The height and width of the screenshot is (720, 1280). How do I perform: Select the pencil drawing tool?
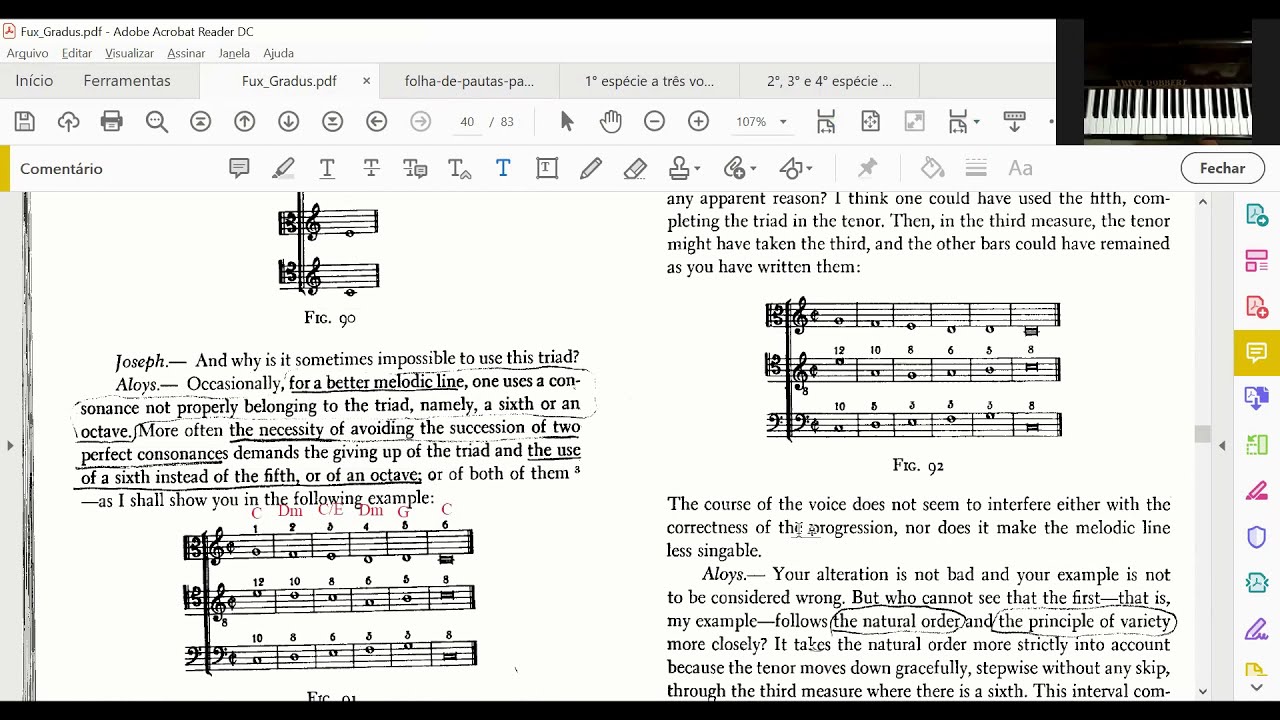point(591,168)
